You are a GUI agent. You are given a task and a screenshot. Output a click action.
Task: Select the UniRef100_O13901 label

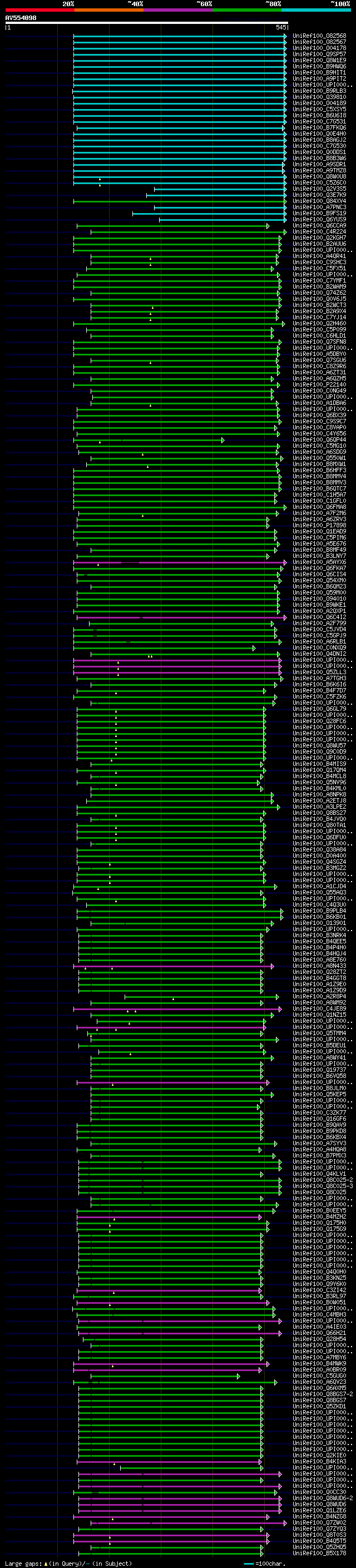pyautogui.click(x=319, y=923)
